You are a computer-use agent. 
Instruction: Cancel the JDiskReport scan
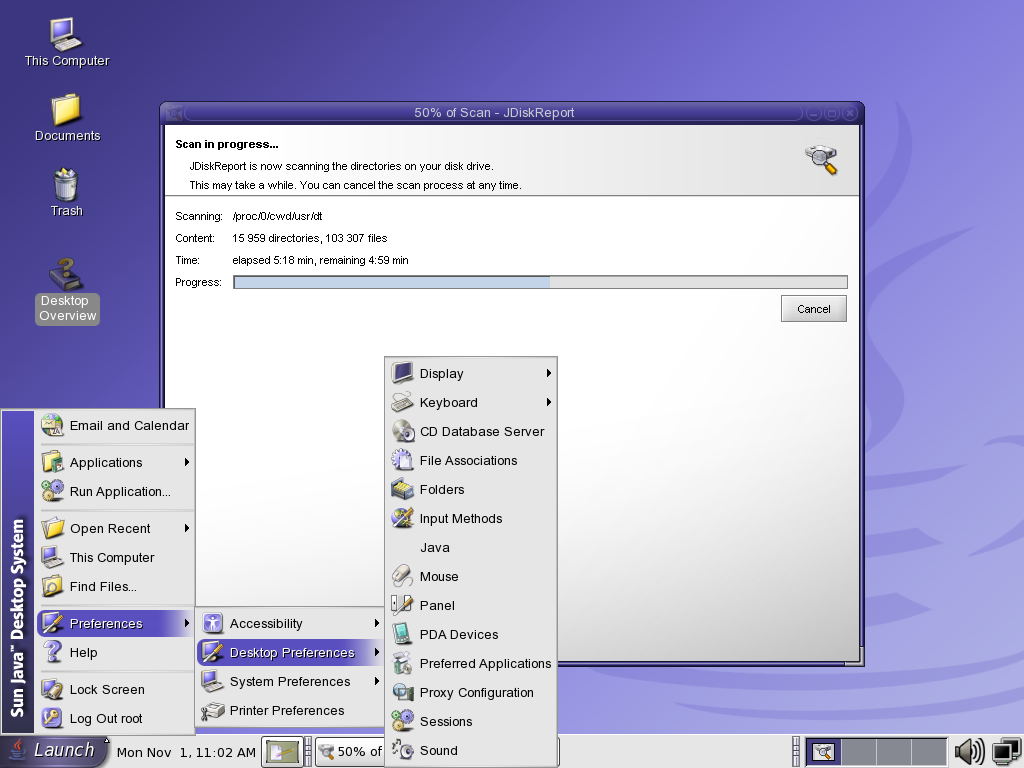click(x=814, y=309)
